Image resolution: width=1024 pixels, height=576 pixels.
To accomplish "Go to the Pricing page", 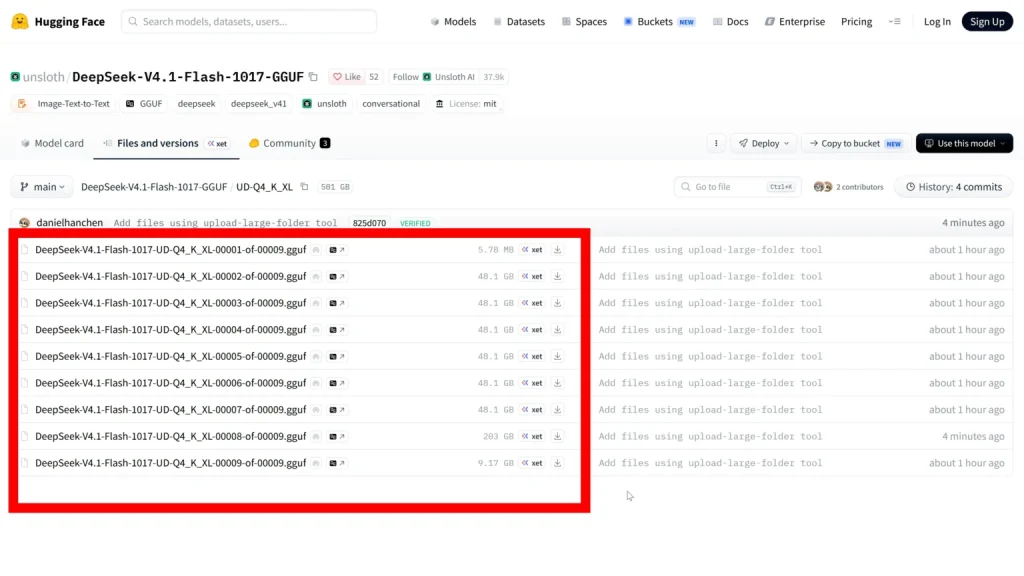I will coord(856,22).
